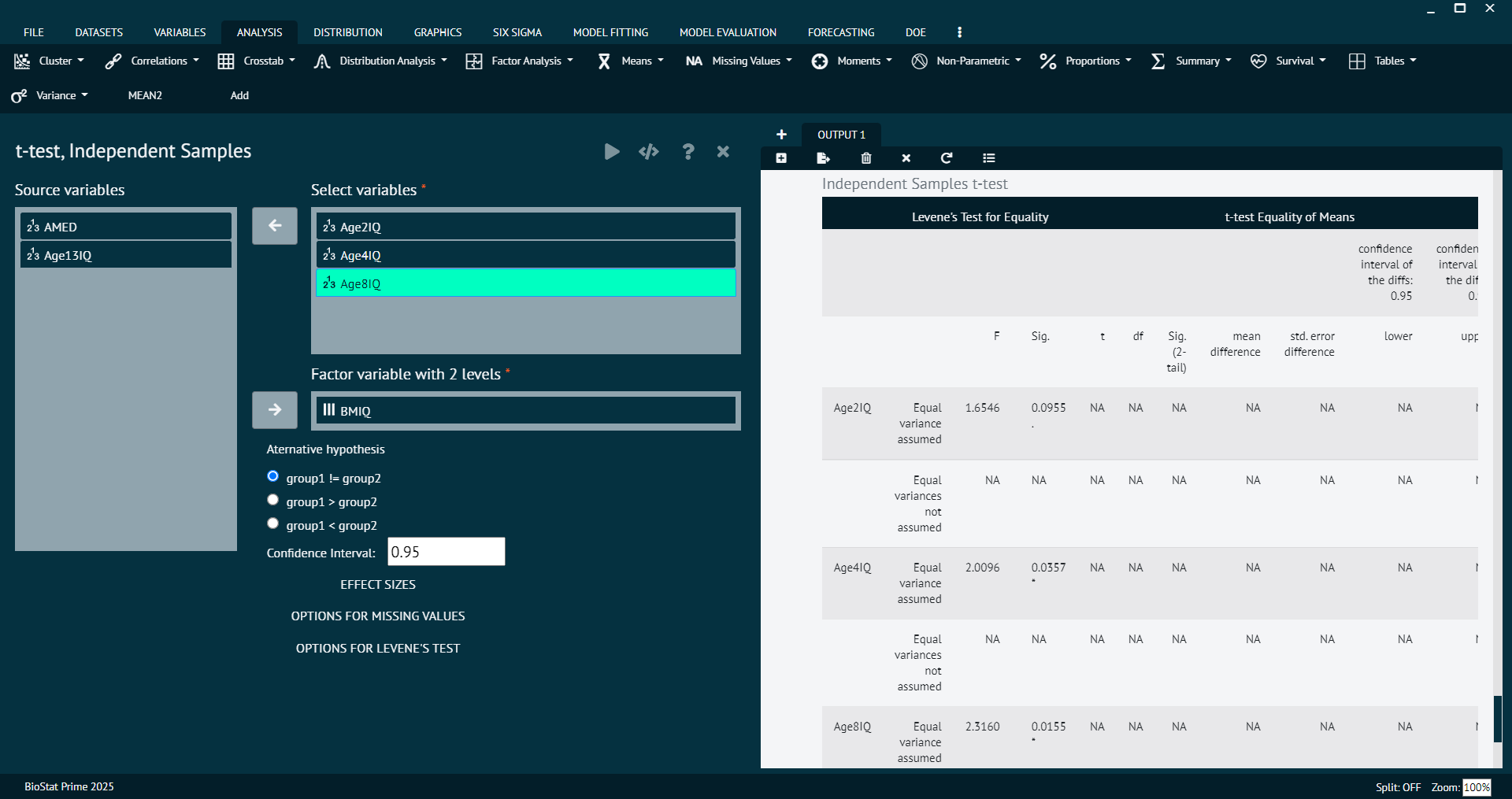The height and width of the screenshot is (799, 1512).
Task: Click the X clear icon in output toolbar
Action: [x=906, y=158]
